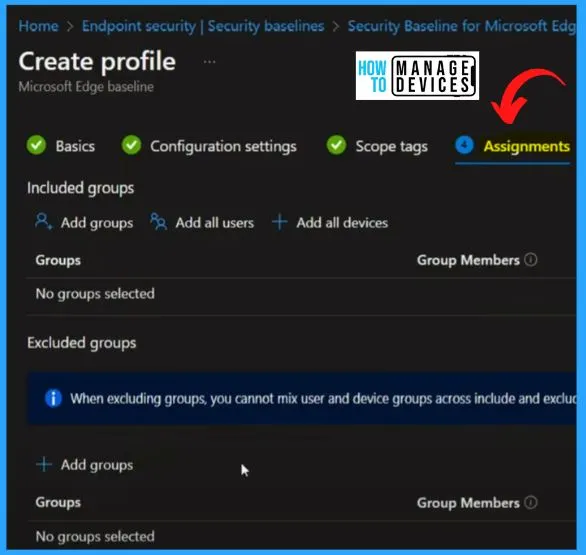Image resolution: width=586 pixels, height=555 pixels.
Task: Click Group Members header in Included groups table
Action: coord(468,260)
